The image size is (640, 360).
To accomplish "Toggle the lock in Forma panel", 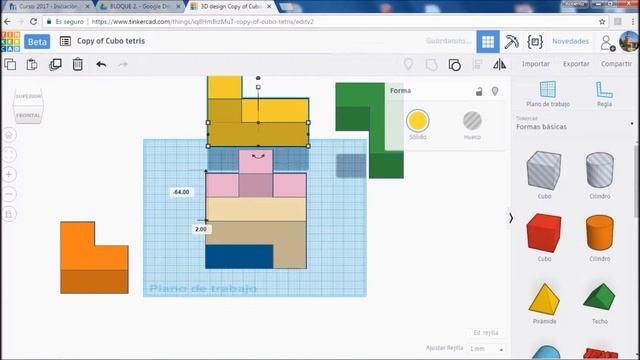I will (x=479, y=91).
